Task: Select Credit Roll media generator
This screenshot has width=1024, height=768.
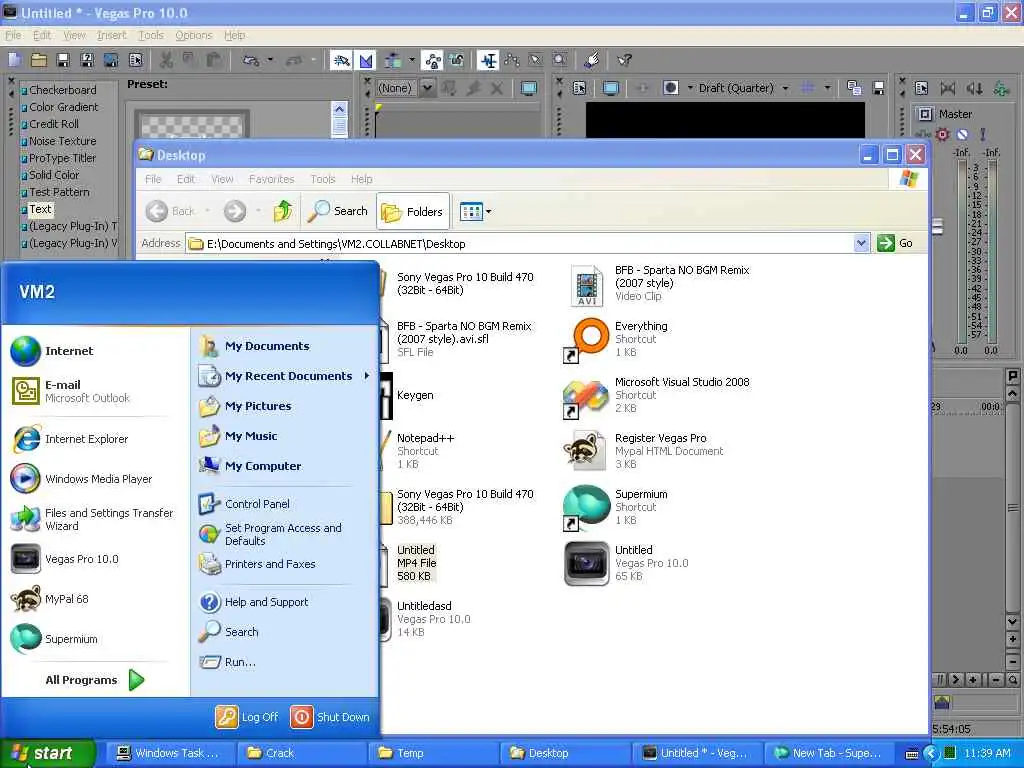Action: 54,124
